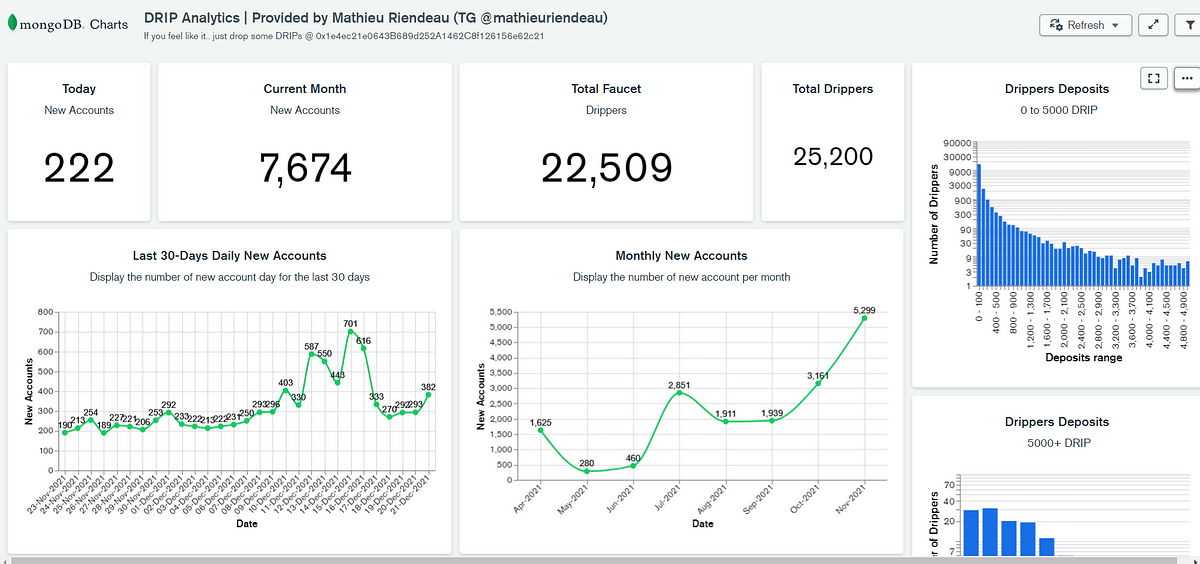
Task: Select the Today New Accounts value 222
Action: click(79, 168)
